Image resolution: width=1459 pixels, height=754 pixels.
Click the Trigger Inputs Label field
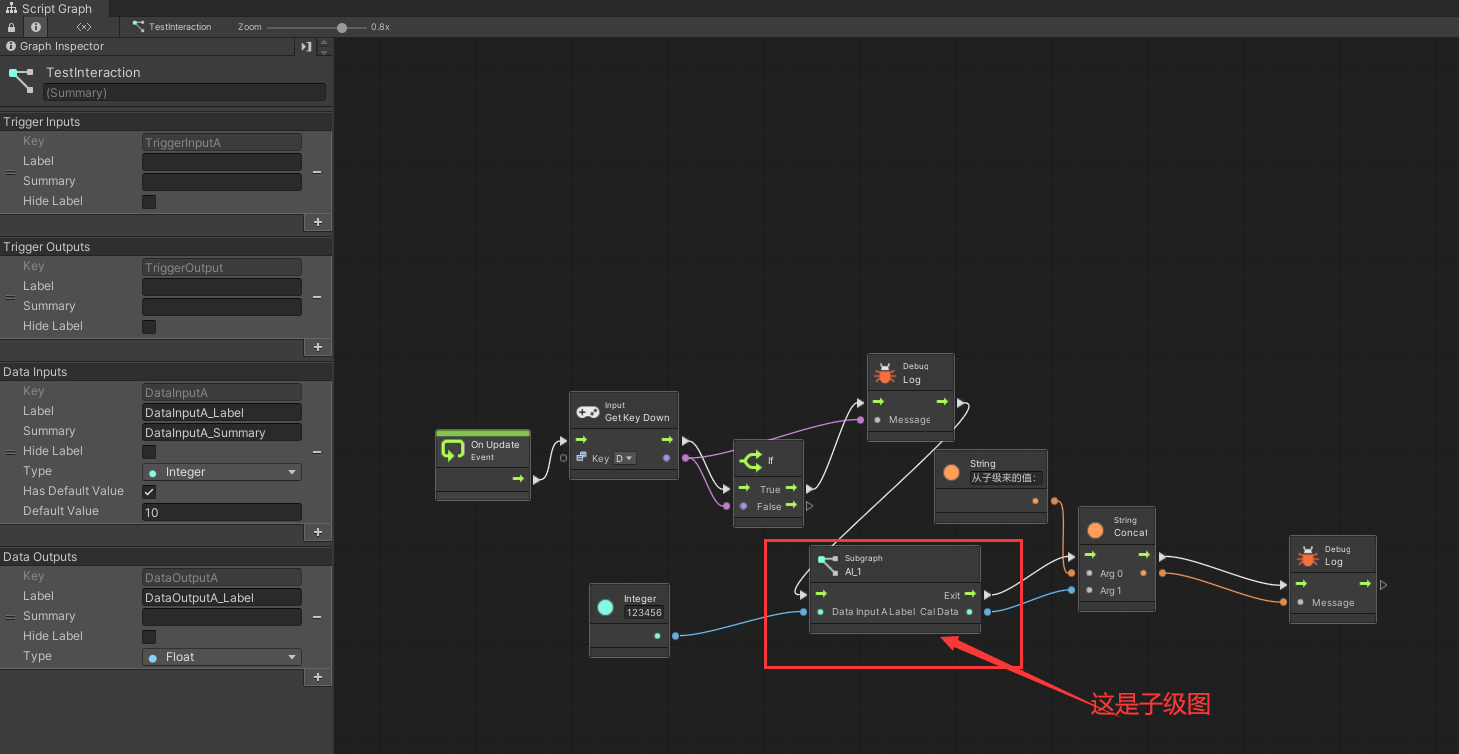point(221,162)
